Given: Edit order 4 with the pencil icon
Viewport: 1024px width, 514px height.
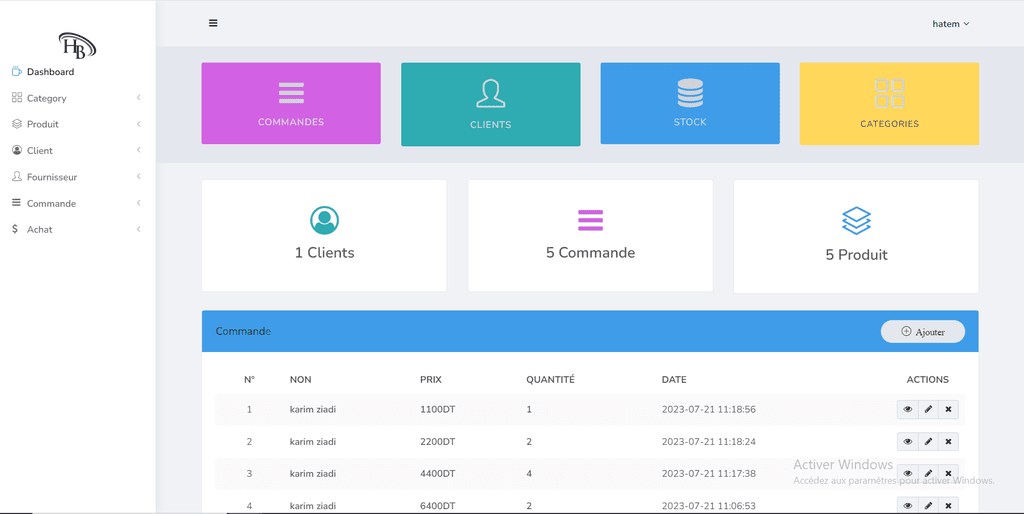Looking at the screenshot, I should (x=928, y=506).
